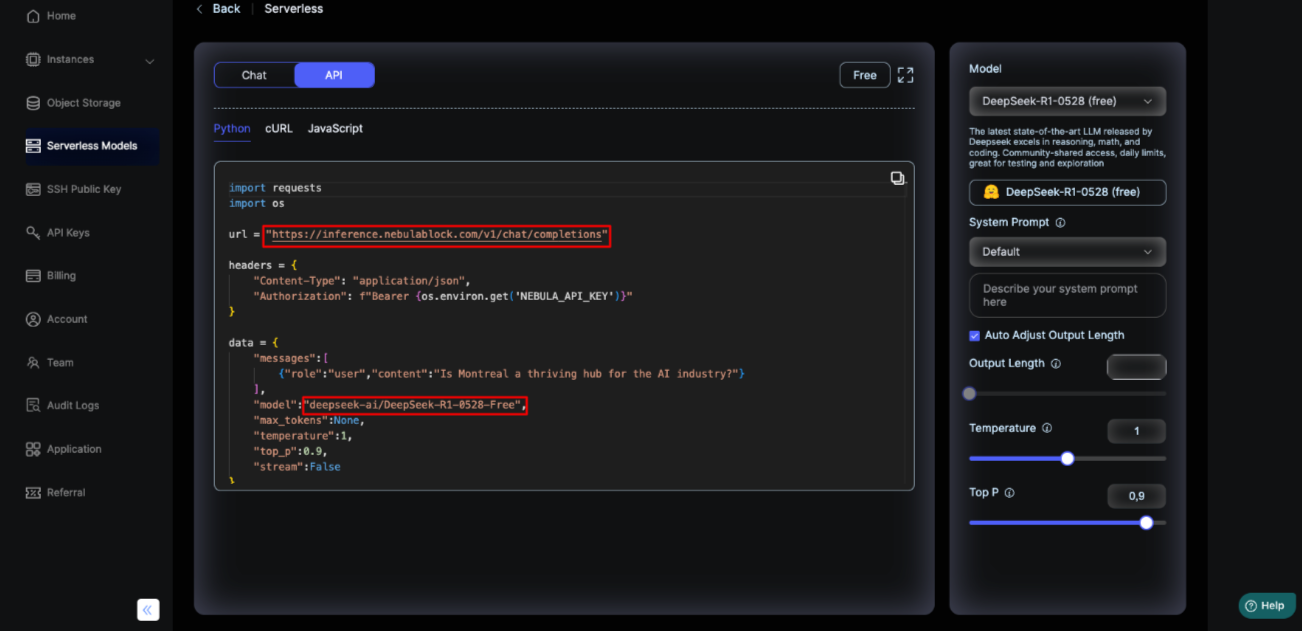Switch to Chat mode
The width and height of the screenshot is (1302, 631).
click(254, 75)
